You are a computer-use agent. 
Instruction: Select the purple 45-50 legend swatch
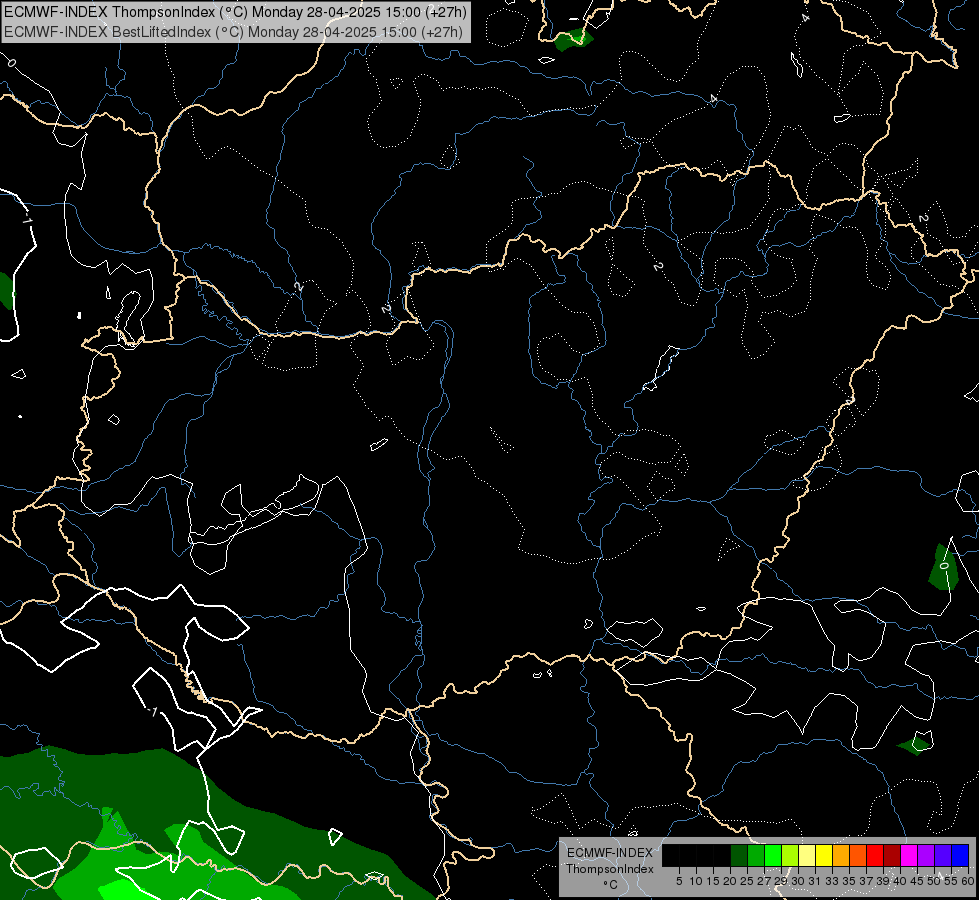[926, 855]
